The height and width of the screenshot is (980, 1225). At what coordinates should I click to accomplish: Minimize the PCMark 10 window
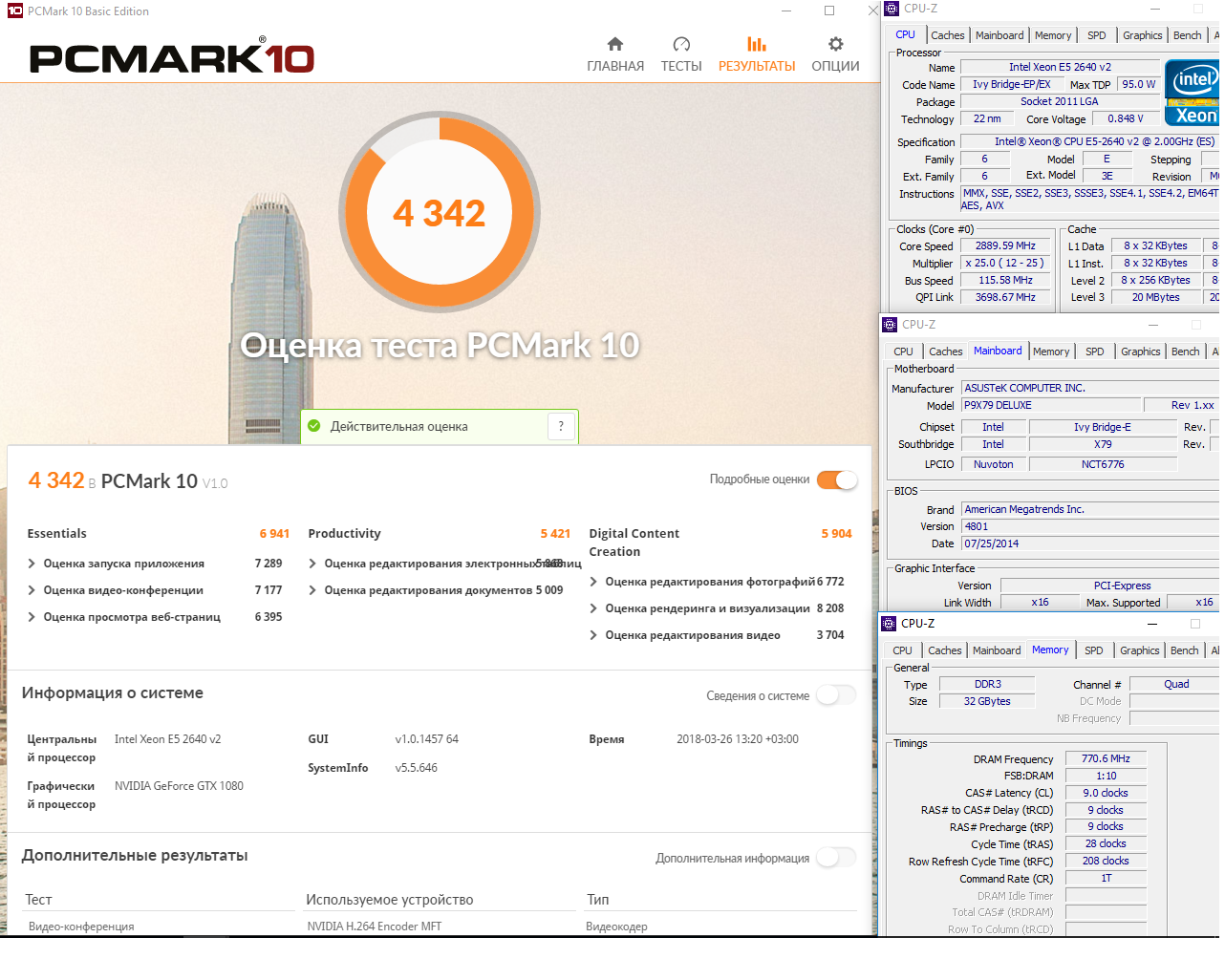(x=786, y=11)
